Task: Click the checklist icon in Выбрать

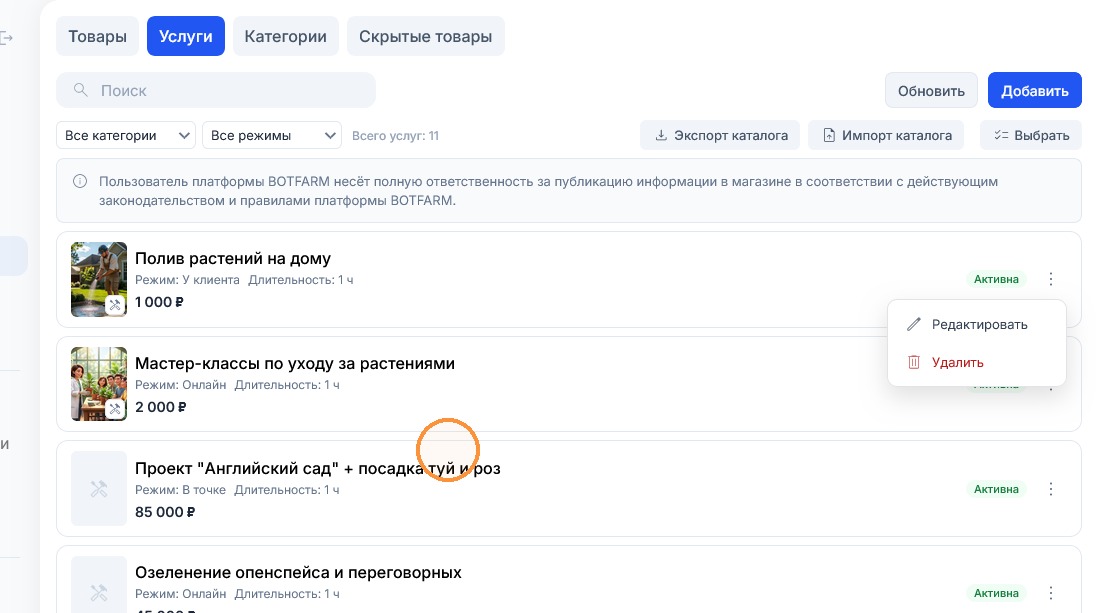Action: pyautogui.click(x=1001, y=135)
